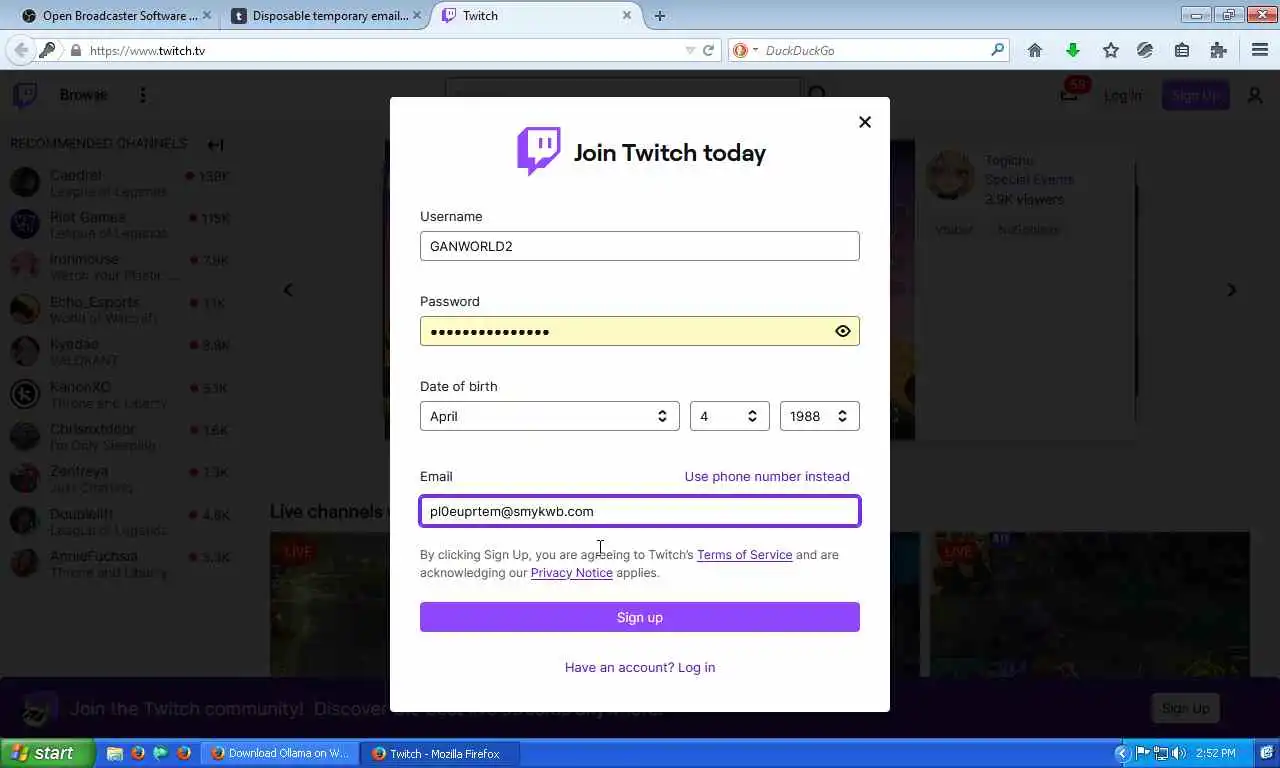Screen dimensions: 1280x768
Task: Open the Riot Games recommended channel
Action: point(120,225)
